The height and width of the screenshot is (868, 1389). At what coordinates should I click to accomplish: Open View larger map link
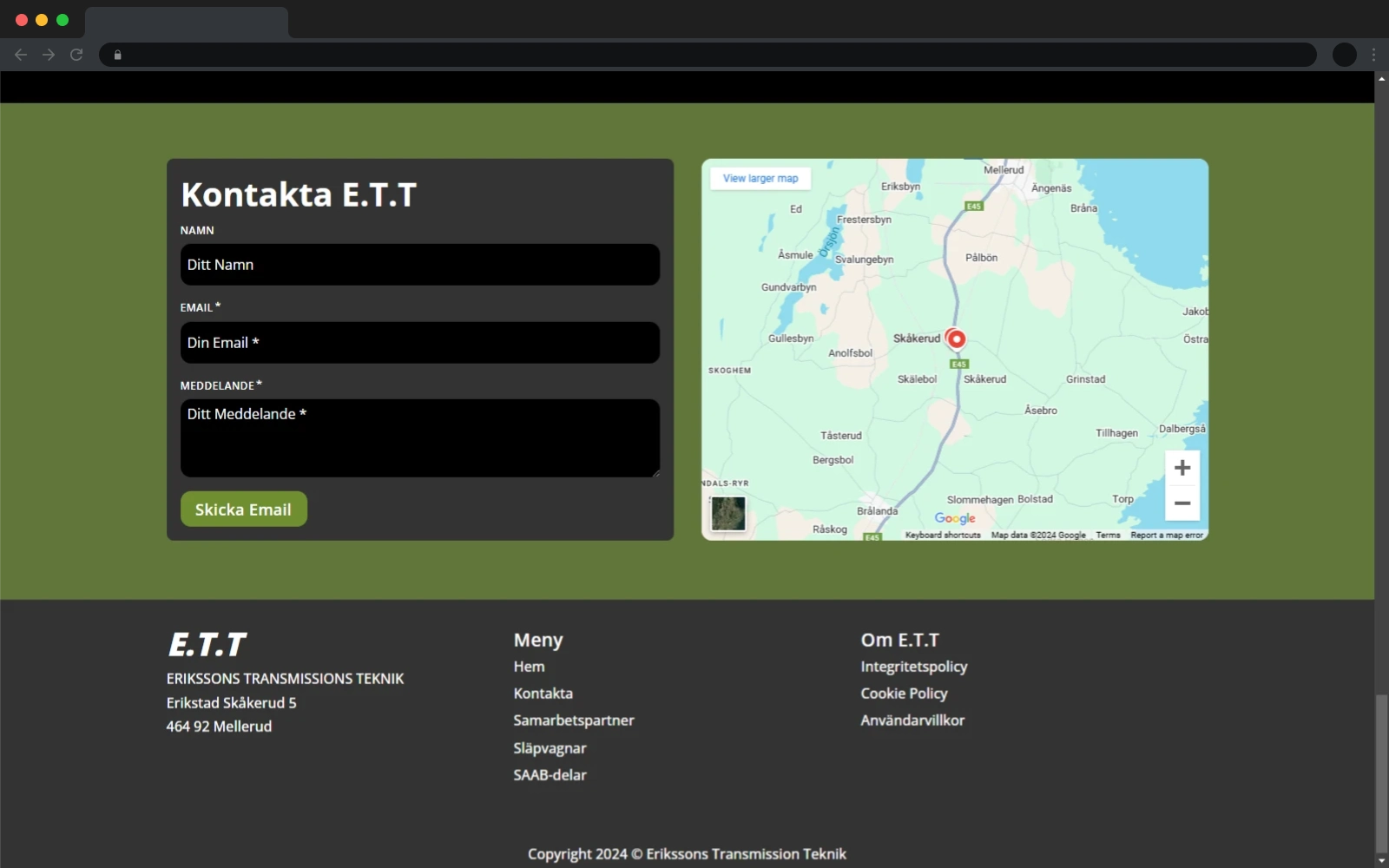(760, 178)
